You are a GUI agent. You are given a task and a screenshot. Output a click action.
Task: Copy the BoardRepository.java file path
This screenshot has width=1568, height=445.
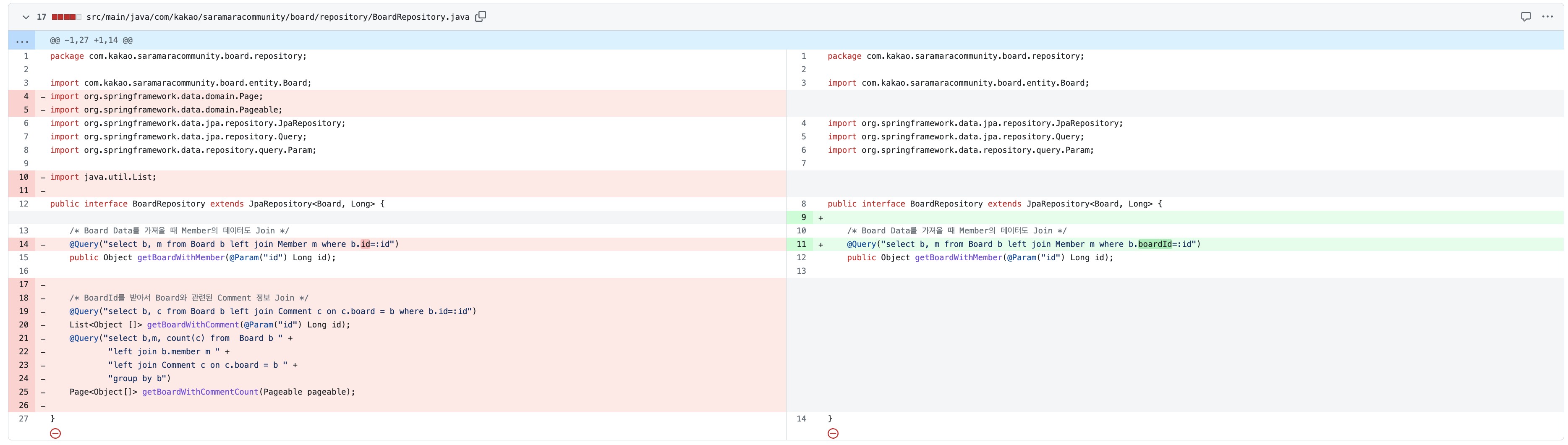(x=480, y=16)
